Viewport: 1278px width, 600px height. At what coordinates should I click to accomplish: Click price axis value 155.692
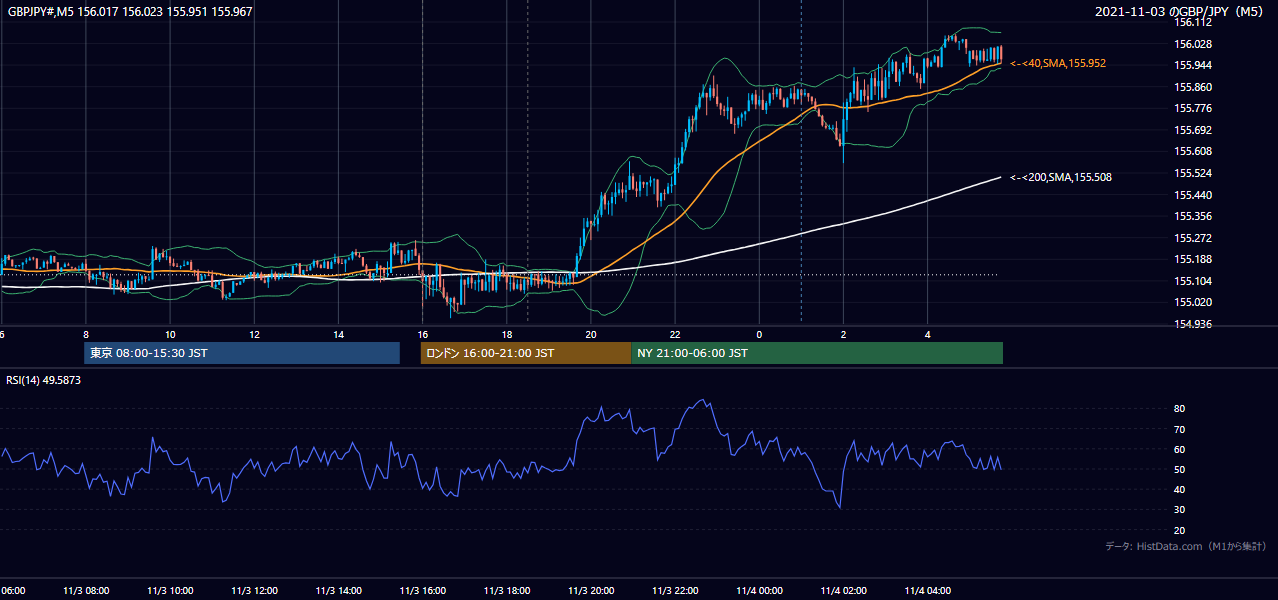point(1193,130)
